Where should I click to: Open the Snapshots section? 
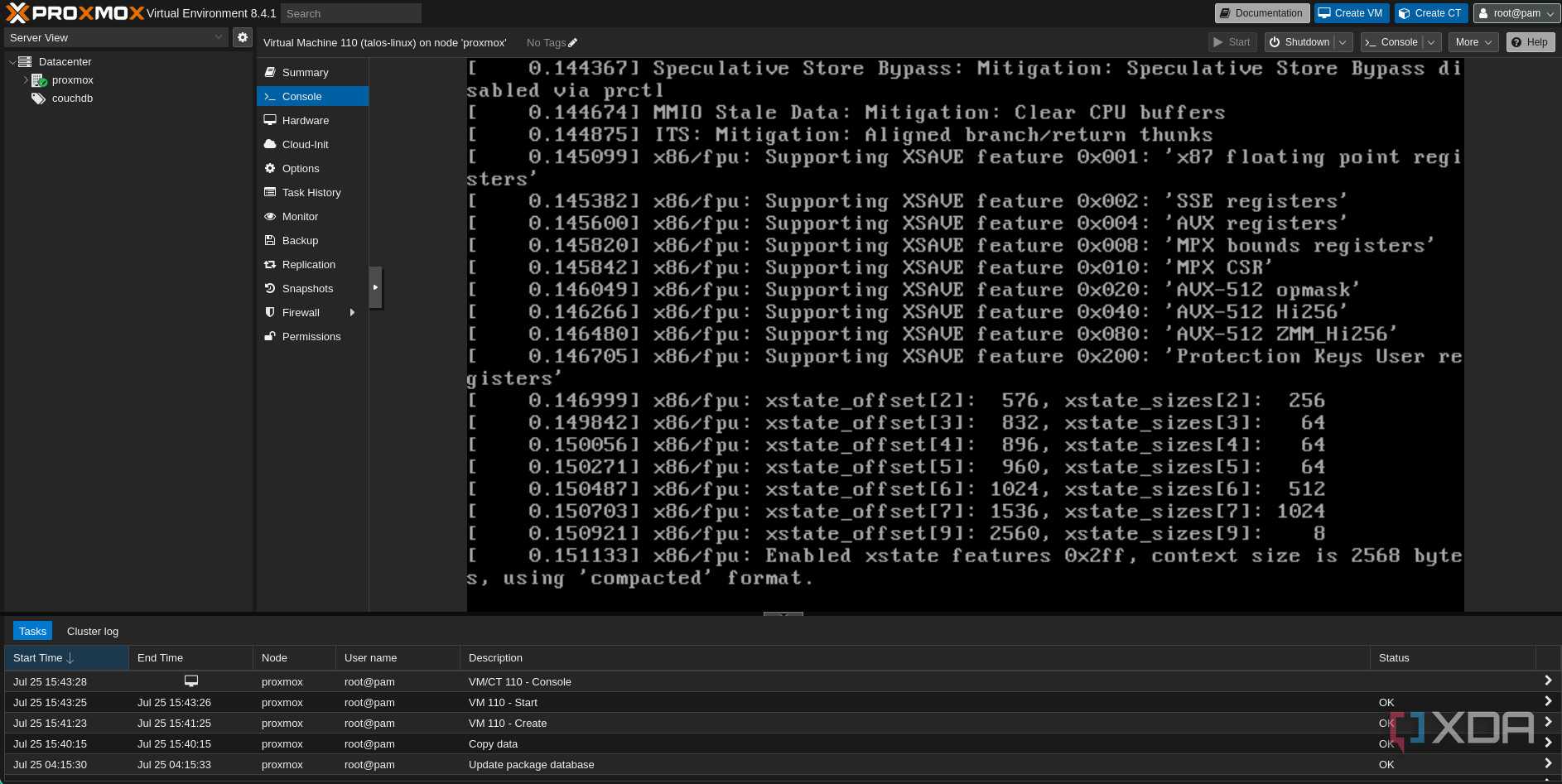point(312,289)
